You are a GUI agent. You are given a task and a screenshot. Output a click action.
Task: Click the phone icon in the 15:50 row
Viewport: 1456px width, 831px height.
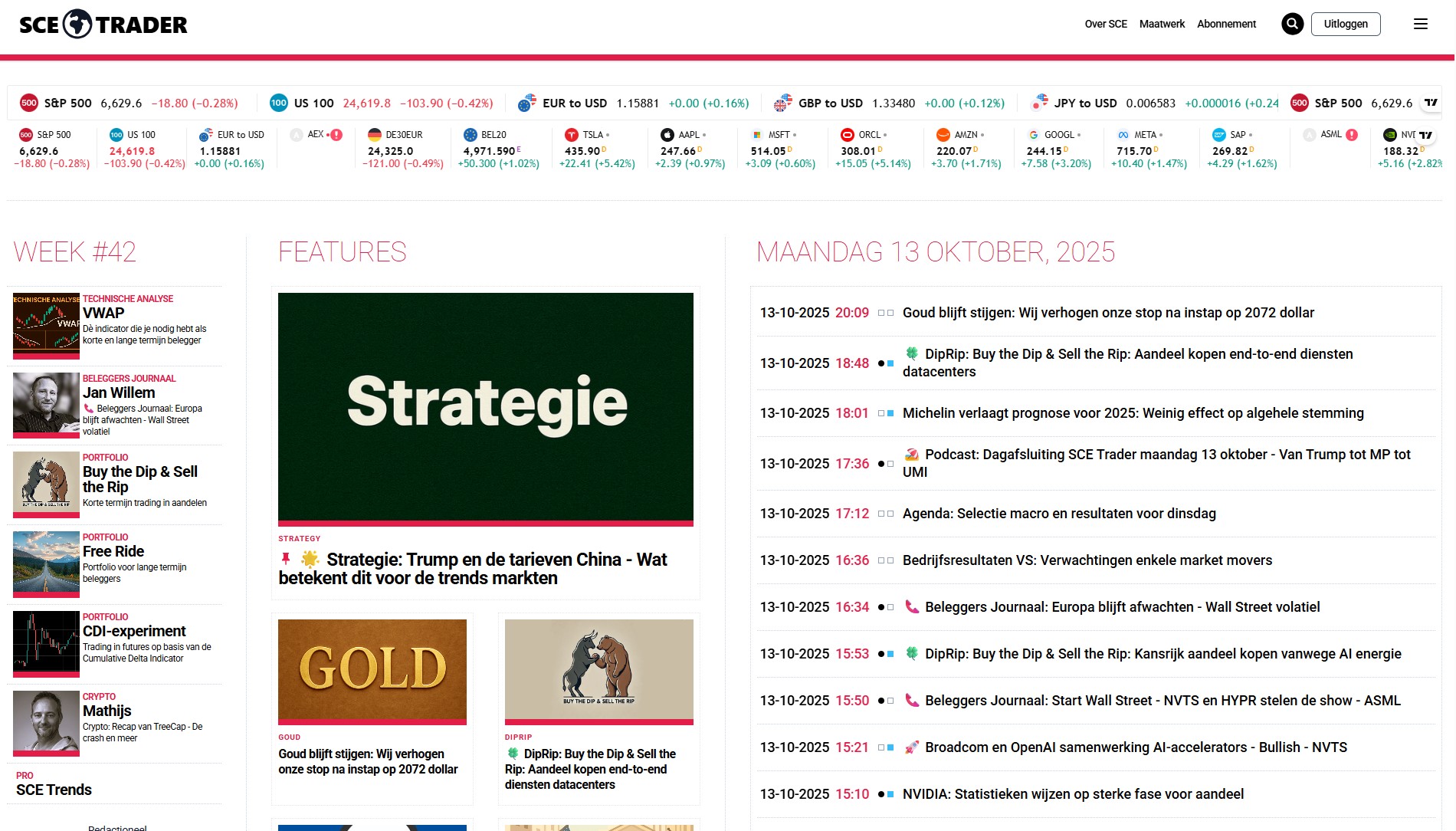(912, 700)
